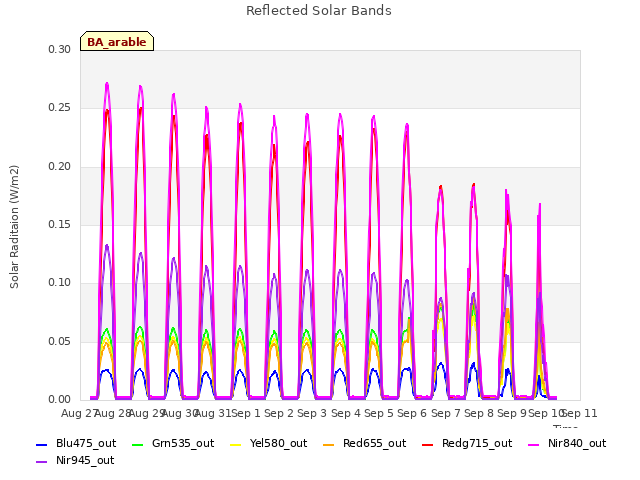The image size is (640, 480).
Task: Click the 0.05 y-axis tick label
Action: coord(60,341)
